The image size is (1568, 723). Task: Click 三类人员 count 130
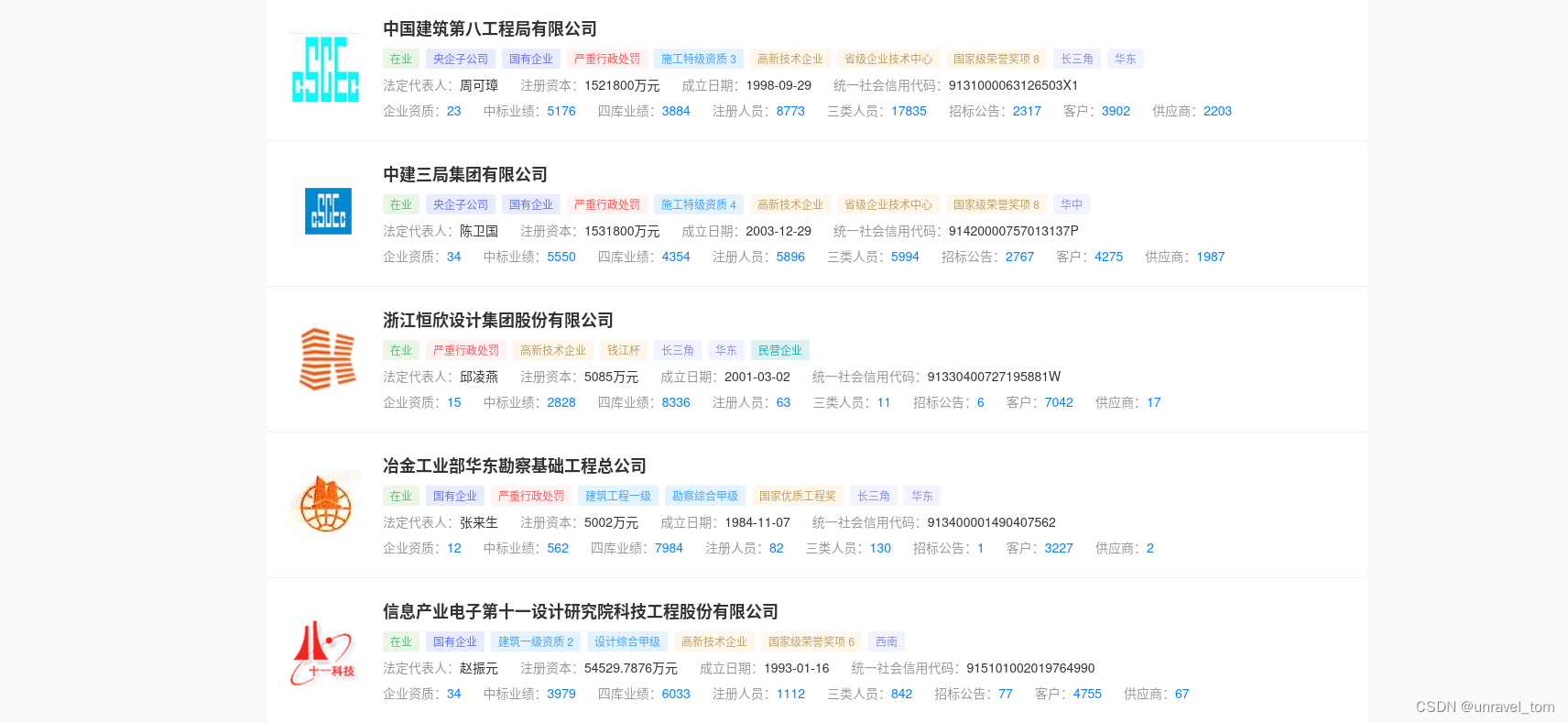click(x=880, y=548)
